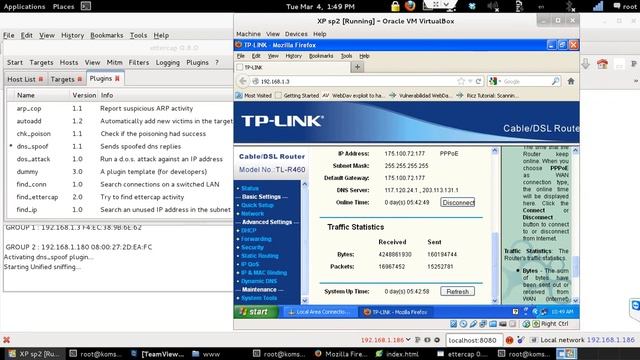Sort plugins by Version column header
Viewport: 640px width, 360px height.
click(x=84, y=95)
